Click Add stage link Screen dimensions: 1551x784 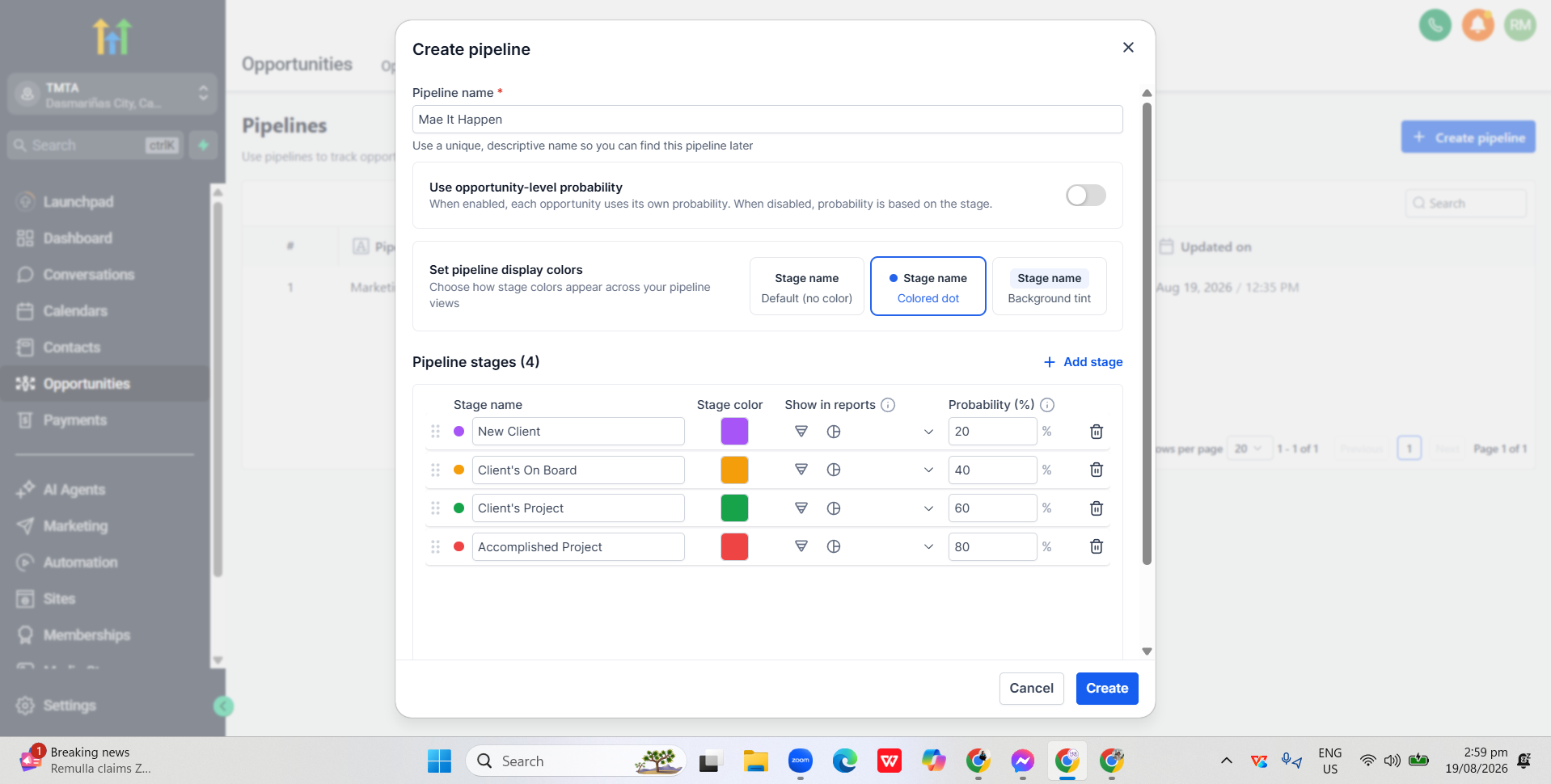point(1083,362)
